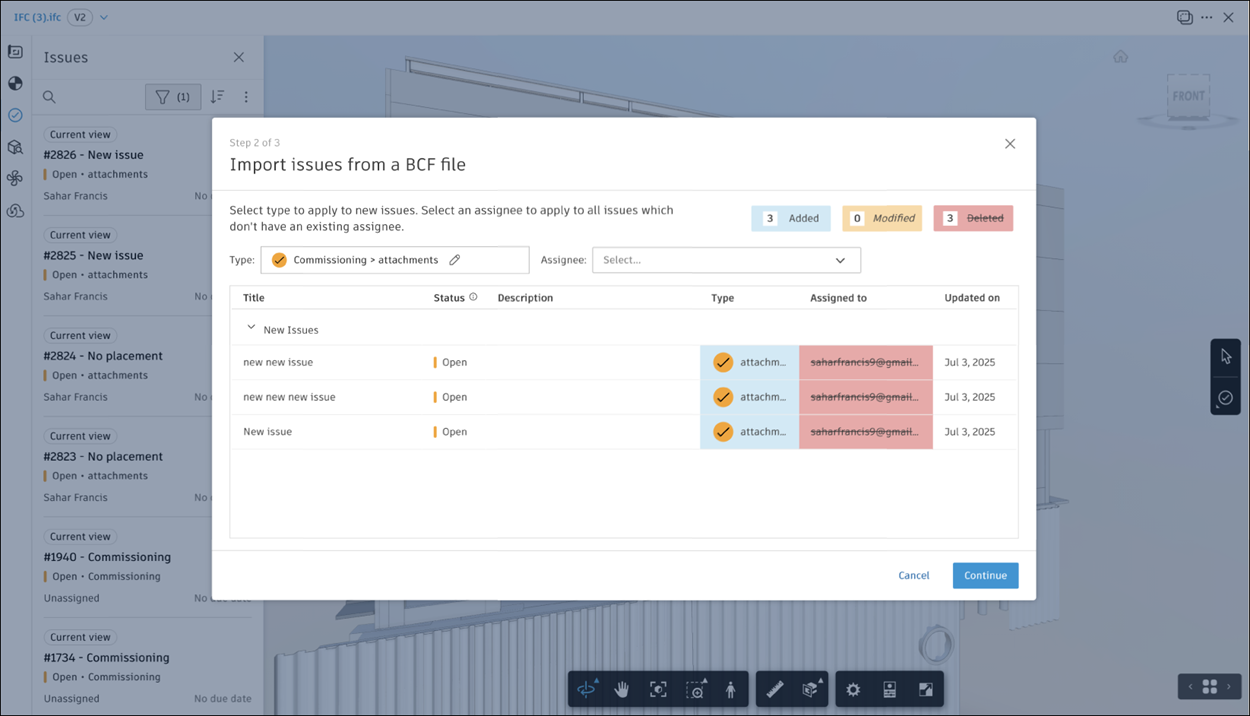
Task: Click the issue checkmark tool on right panel
Action: [1226, 397]
